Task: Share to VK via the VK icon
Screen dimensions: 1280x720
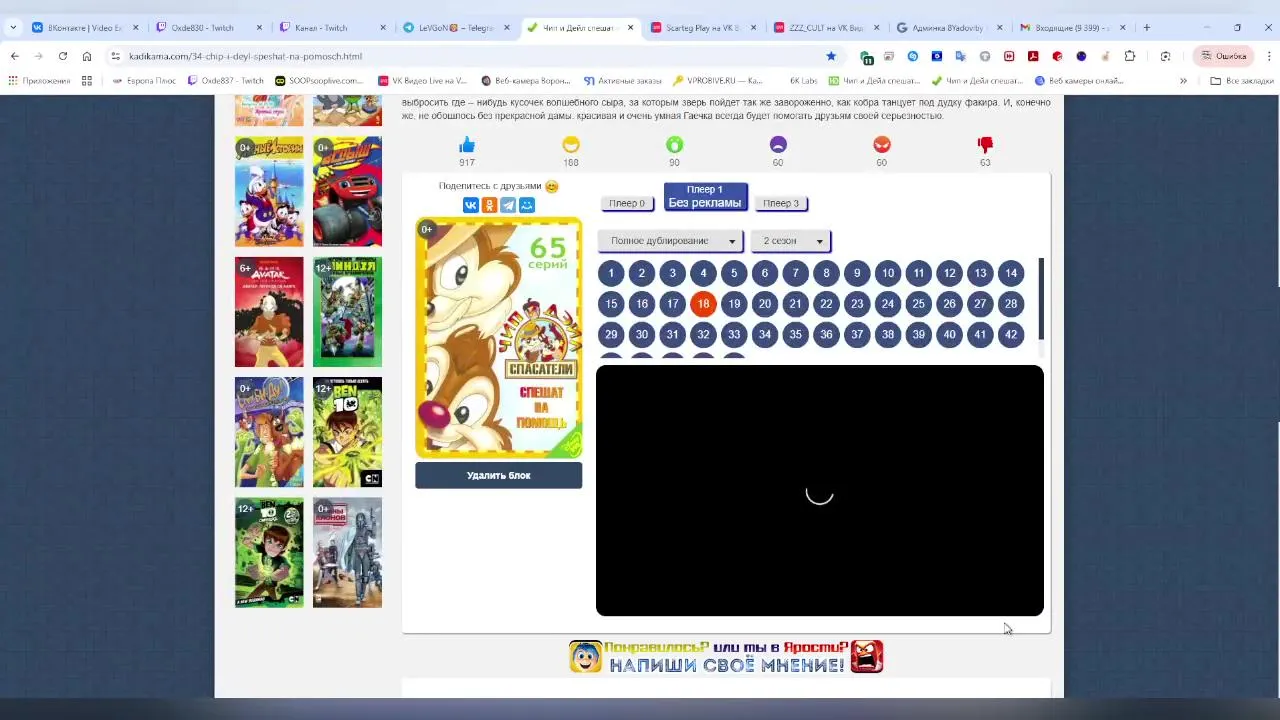Action: tap(470, 205)
